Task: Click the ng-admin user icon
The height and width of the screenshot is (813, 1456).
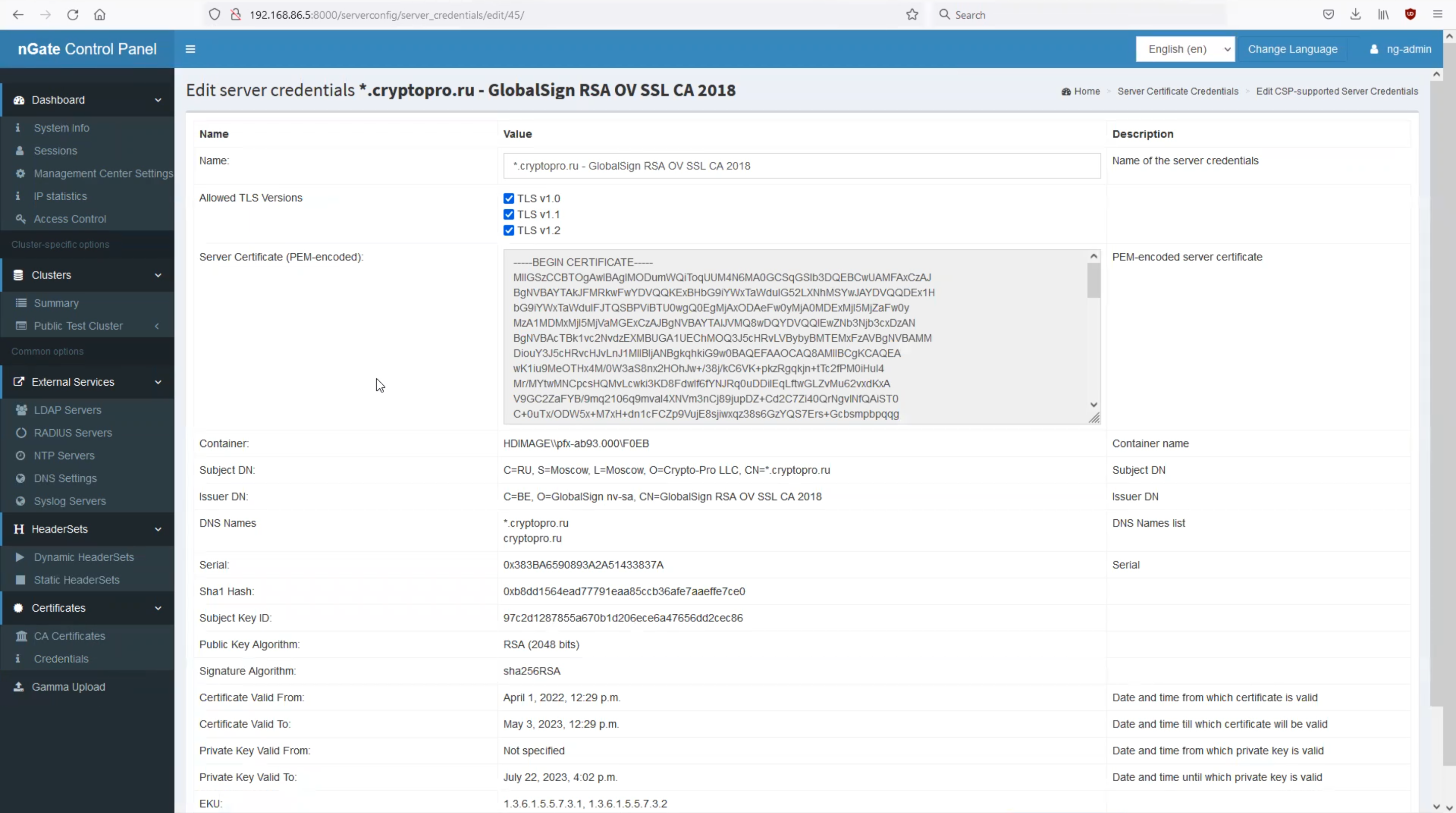Action: point(1374,49)
